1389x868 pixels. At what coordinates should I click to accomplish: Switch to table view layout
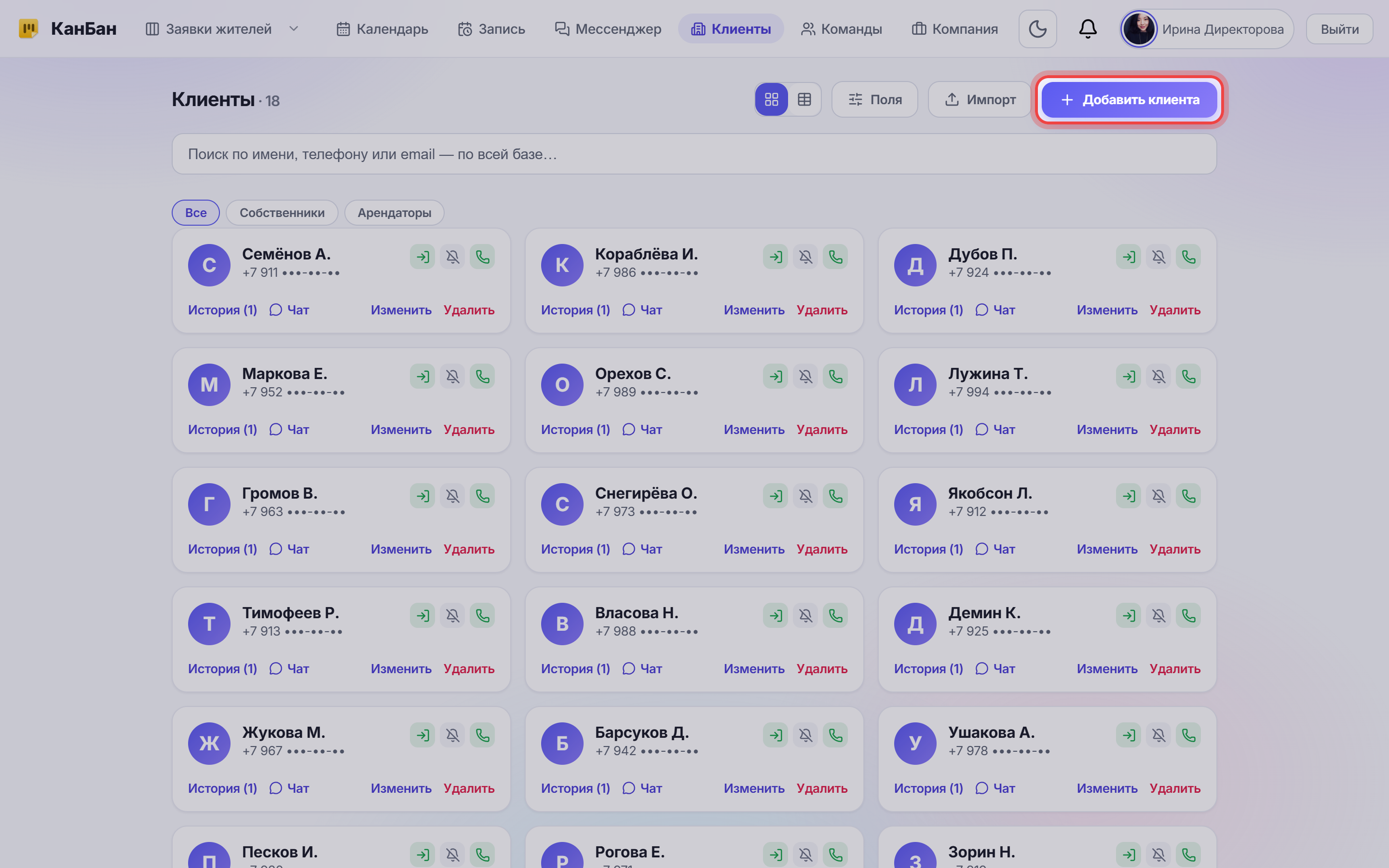804,99
